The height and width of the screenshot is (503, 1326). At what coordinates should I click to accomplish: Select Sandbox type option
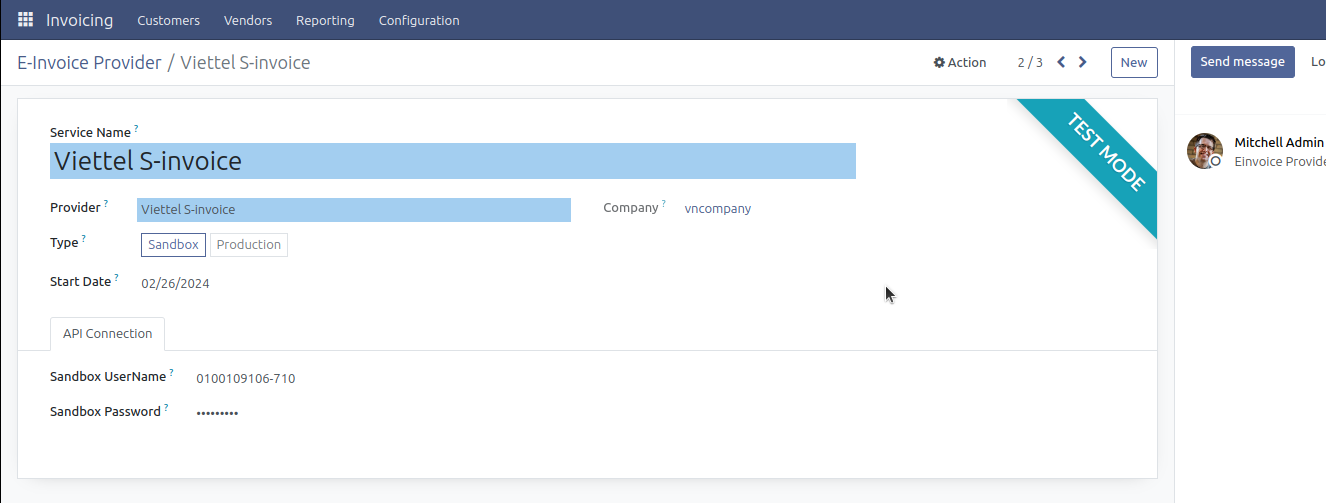[173, 245]
